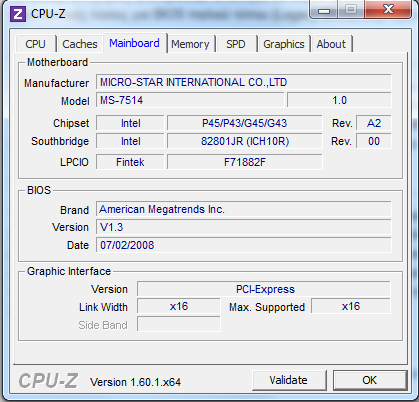The image size is (419, 402).
Task: Click the Chipset vendor Intel field
Action: coord(130,123)
